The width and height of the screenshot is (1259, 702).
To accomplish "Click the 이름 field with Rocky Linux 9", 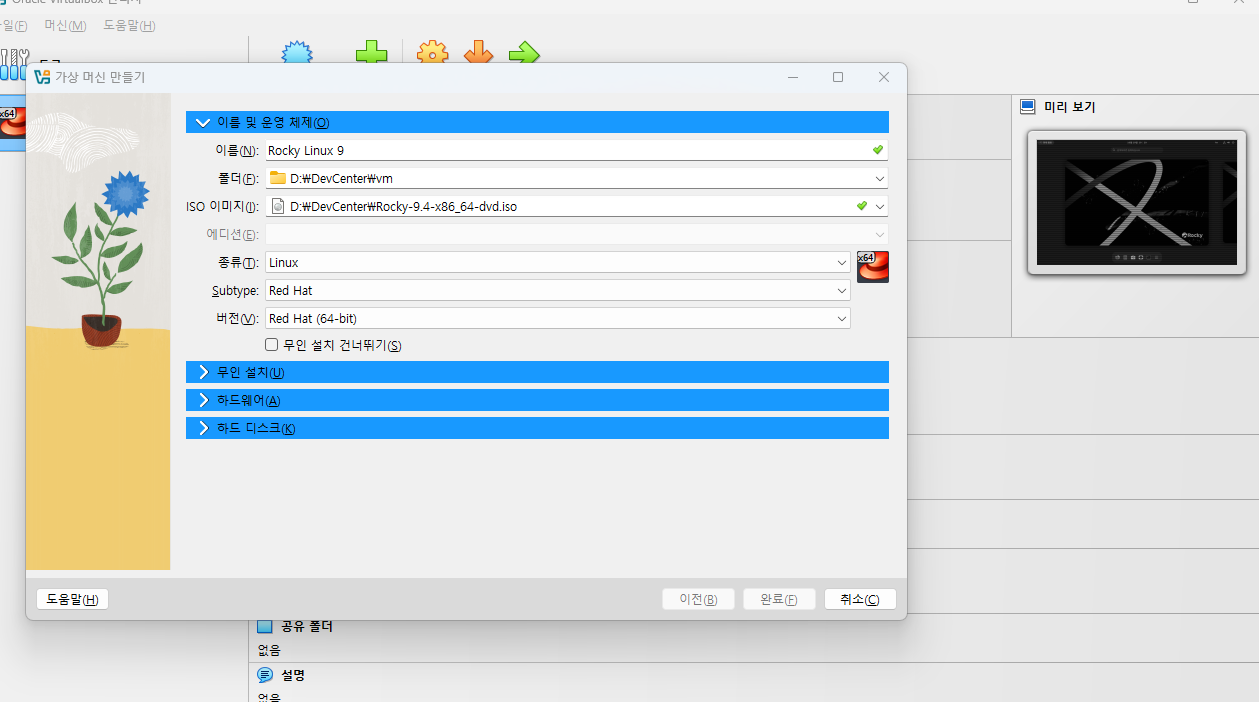I will 576,150.
